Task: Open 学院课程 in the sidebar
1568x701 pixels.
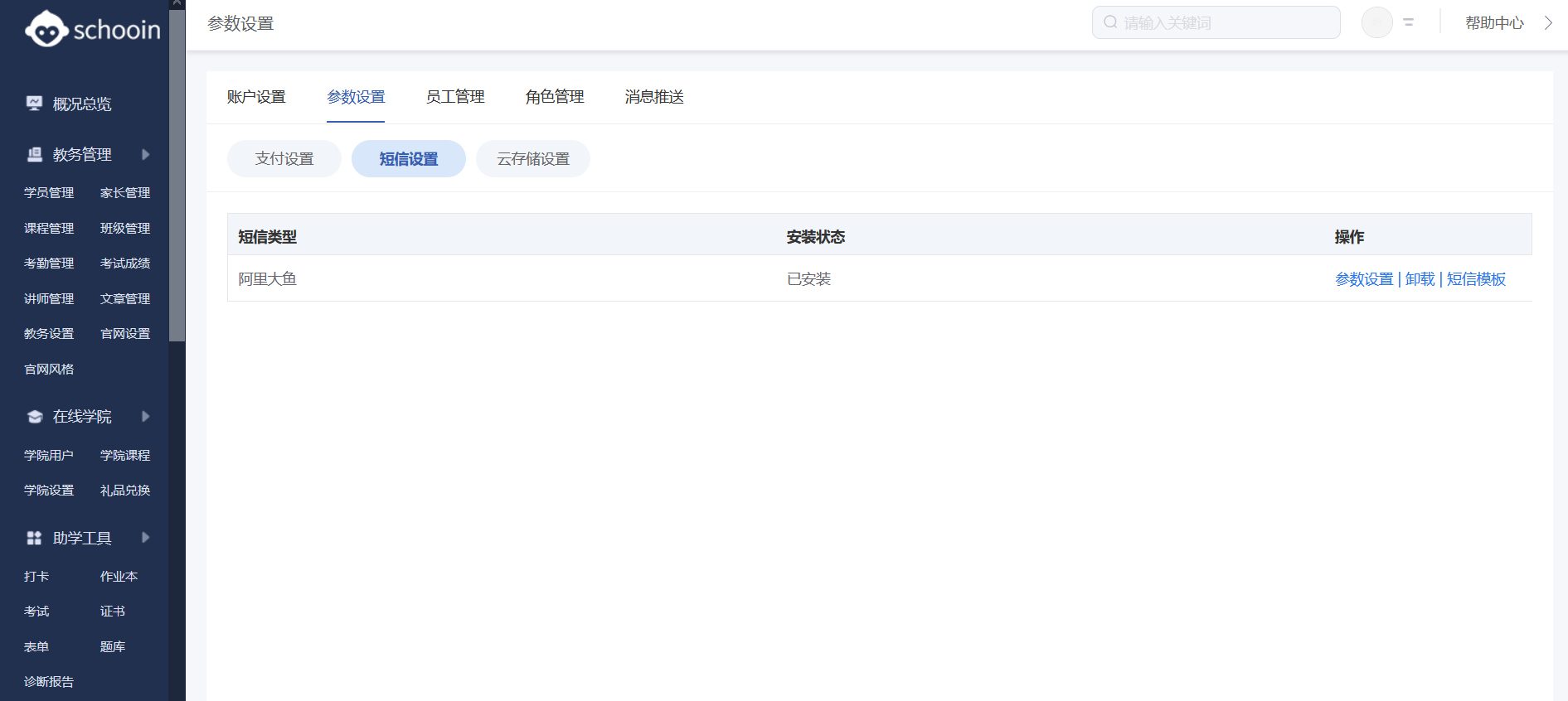Action: click(x=125, y=455)
